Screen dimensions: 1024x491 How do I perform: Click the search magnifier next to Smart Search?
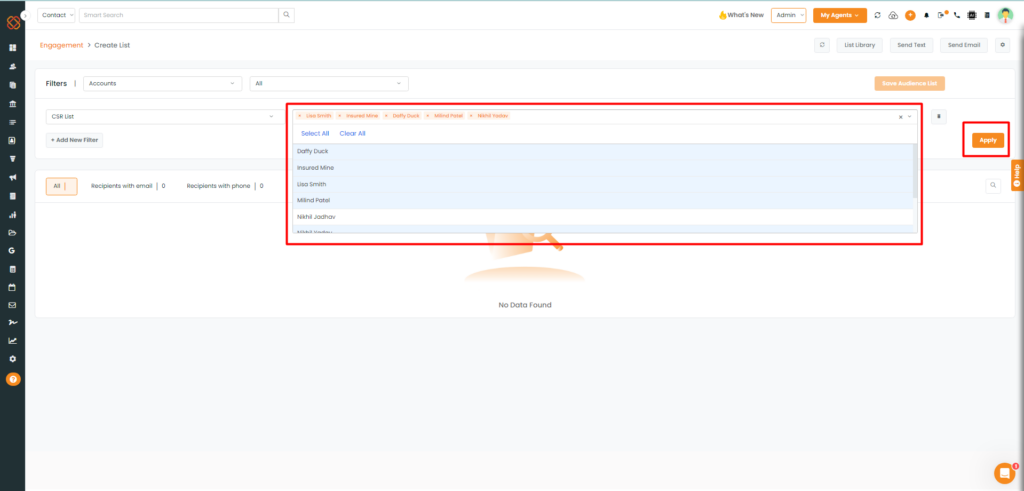286,15
